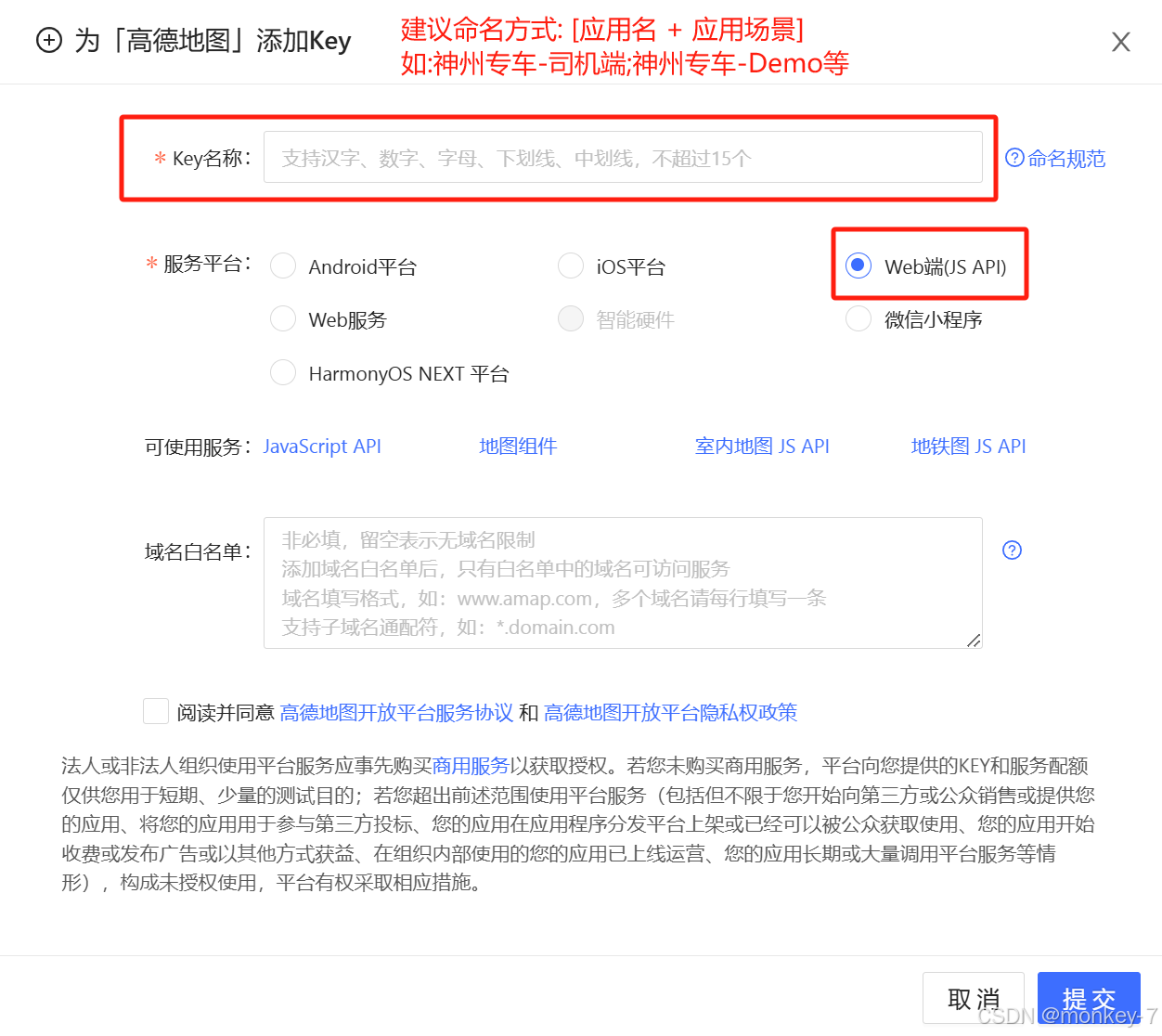Viewport: 1162px width, 1036px height.
Task: Click the 服务平台 label text
Action: tap(207, 265)
